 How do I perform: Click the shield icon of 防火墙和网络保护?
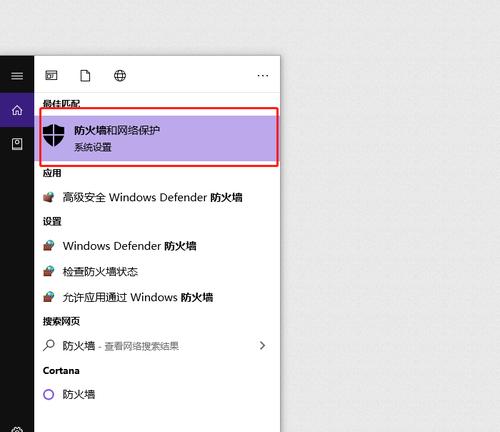point(54,135)
